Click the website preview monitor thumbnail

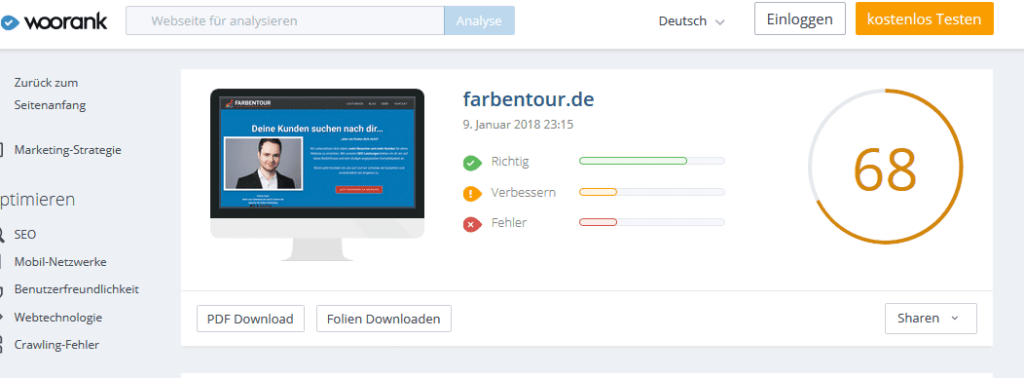317,174
